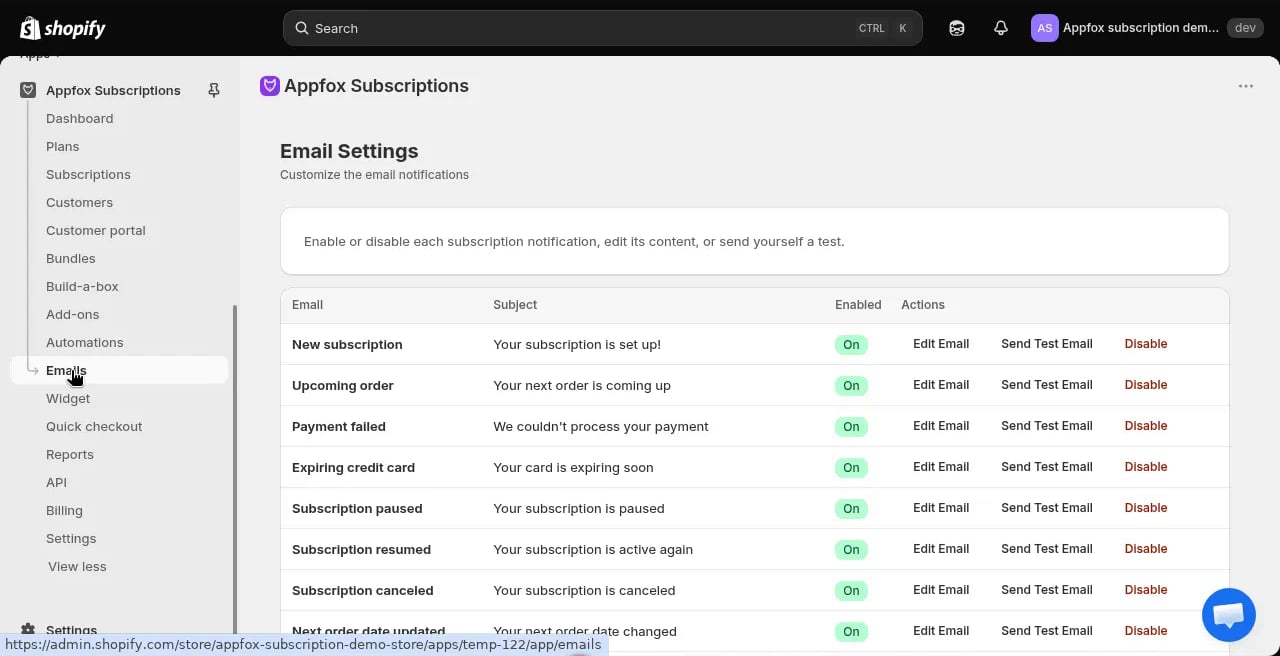Open the Plans page
Viewport: 1280px width, 656px height.
tap(62, 146)
